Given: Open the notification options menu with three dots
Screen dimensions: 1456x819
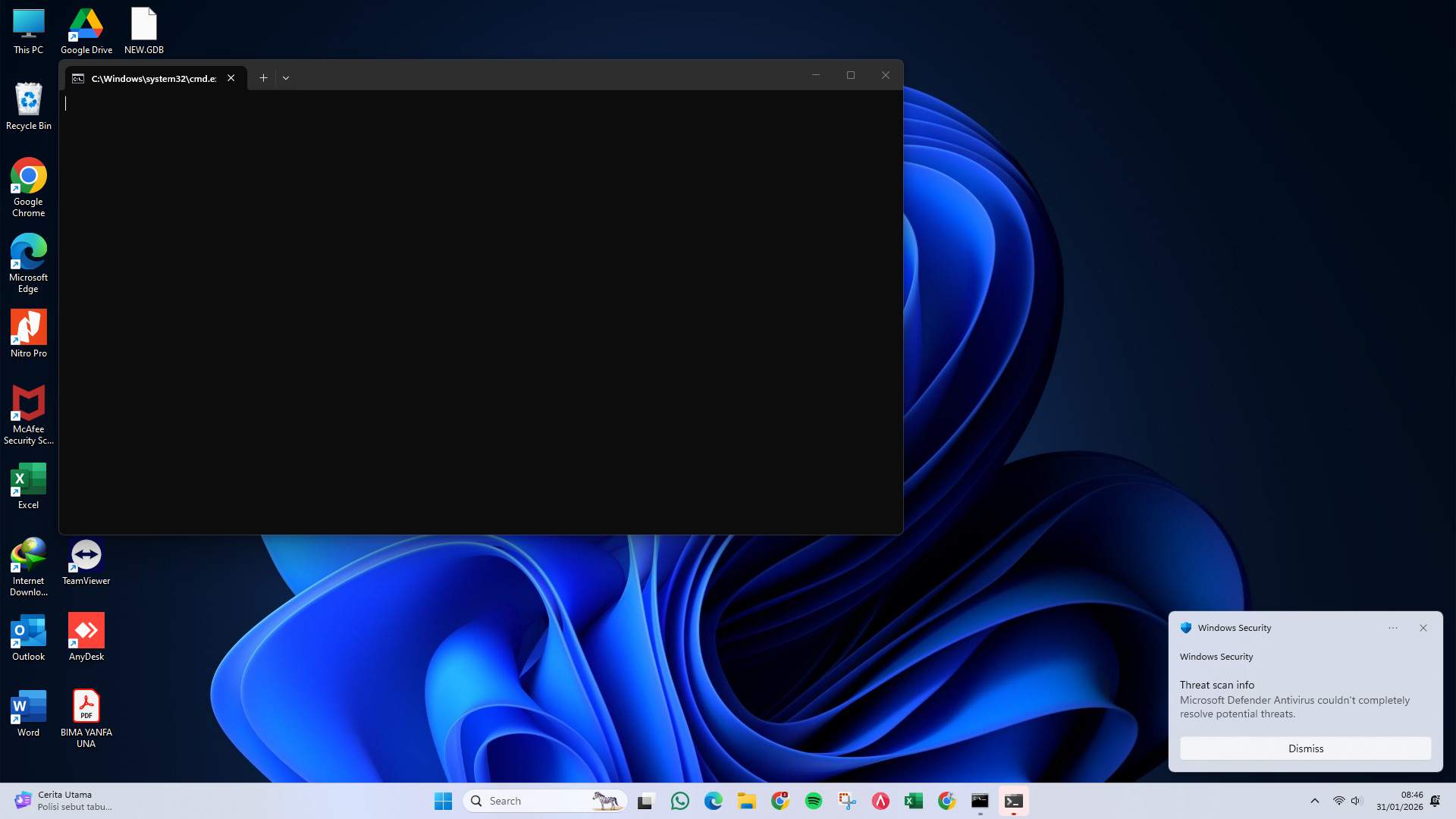Looking at the screenshot, I should click(x=1393, y=628).
